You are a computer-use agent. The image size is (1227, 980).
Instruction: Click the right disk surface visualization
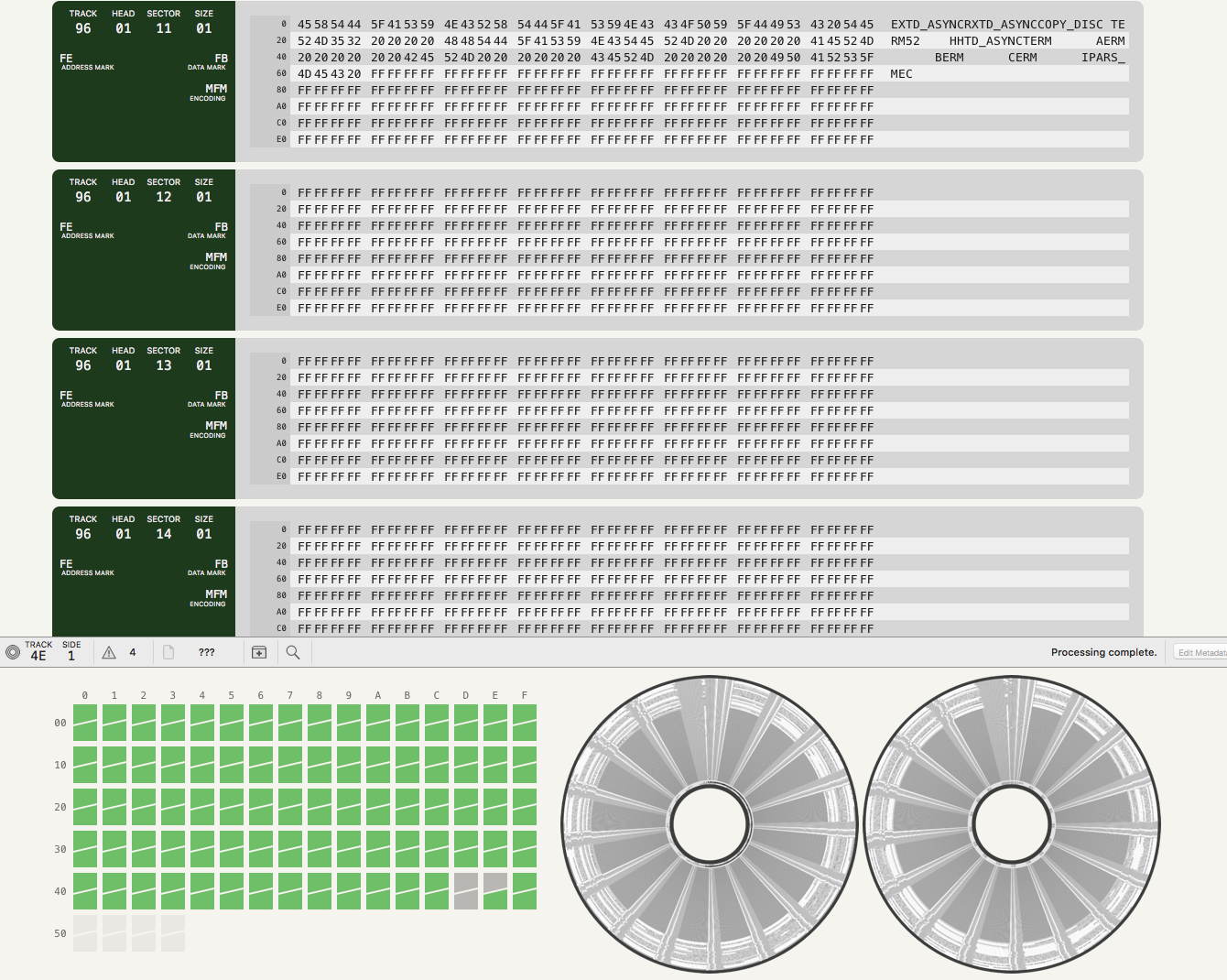[x=1012, y=824]
